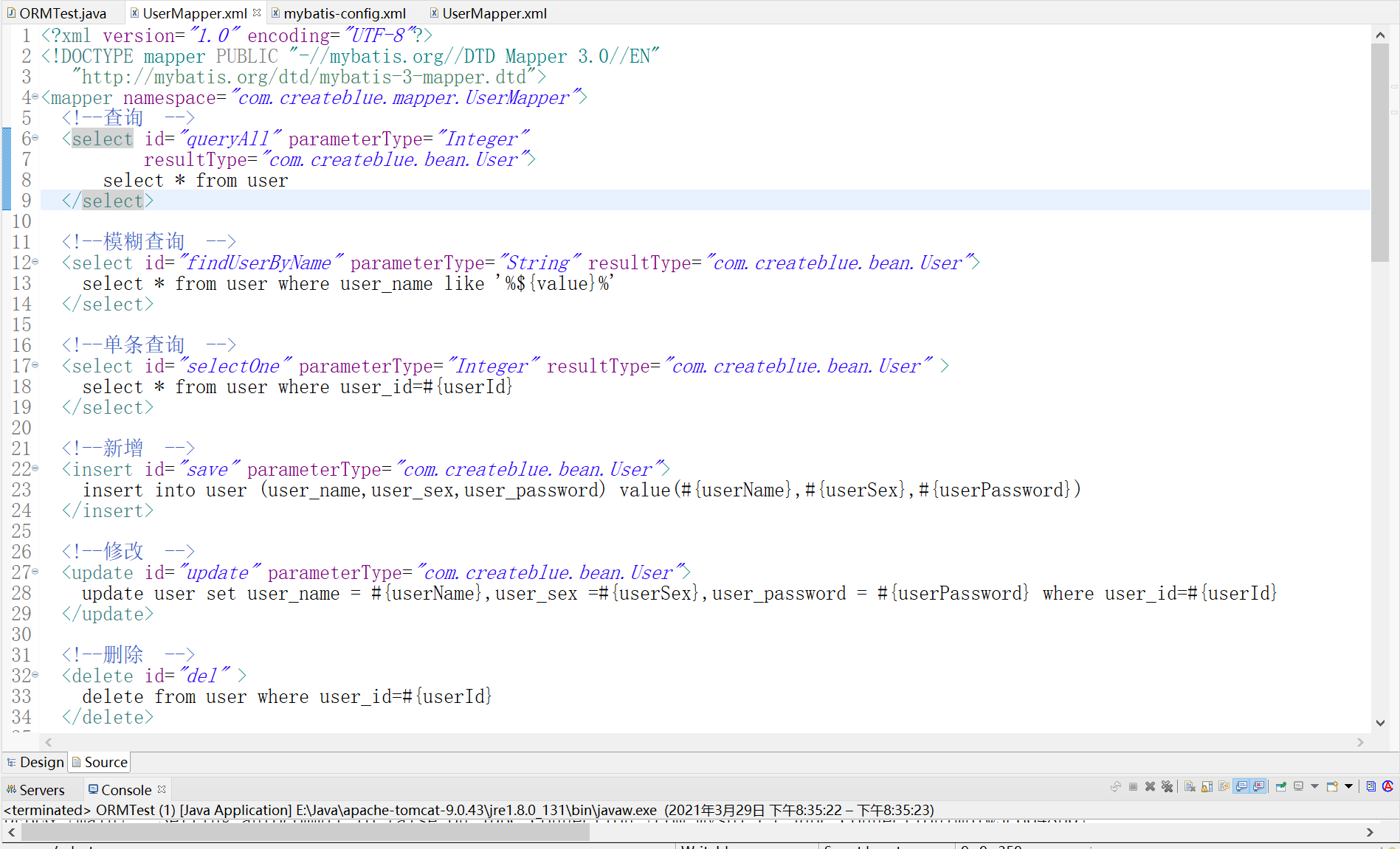The width and height of the screenshot is (1400, 849).
Task: Remove all terminated launches double-X icon
Action: pyautogui.click(x=1167, y=786)
